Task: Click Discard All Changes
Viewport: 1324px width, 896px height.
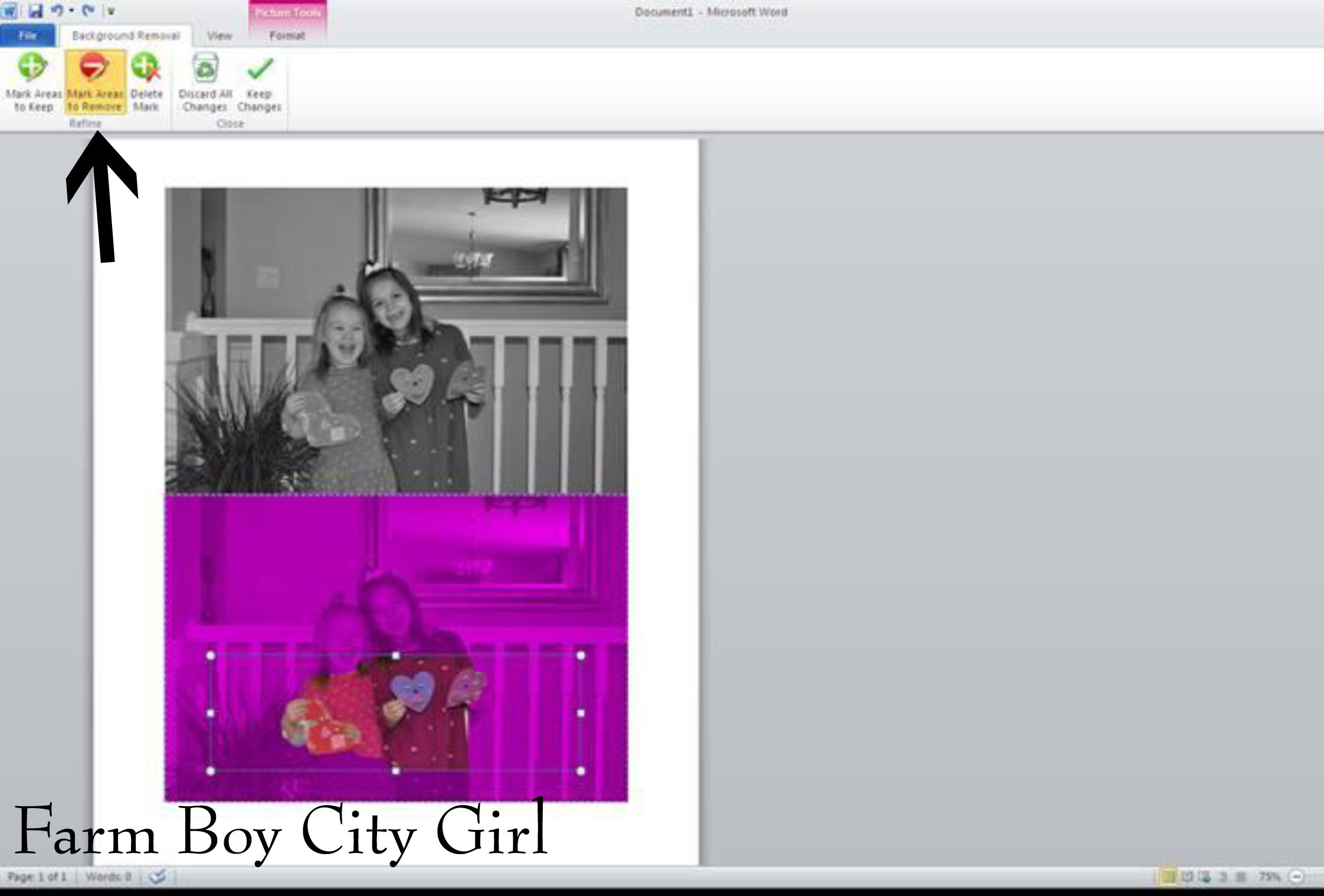Action: pos(205,83)
